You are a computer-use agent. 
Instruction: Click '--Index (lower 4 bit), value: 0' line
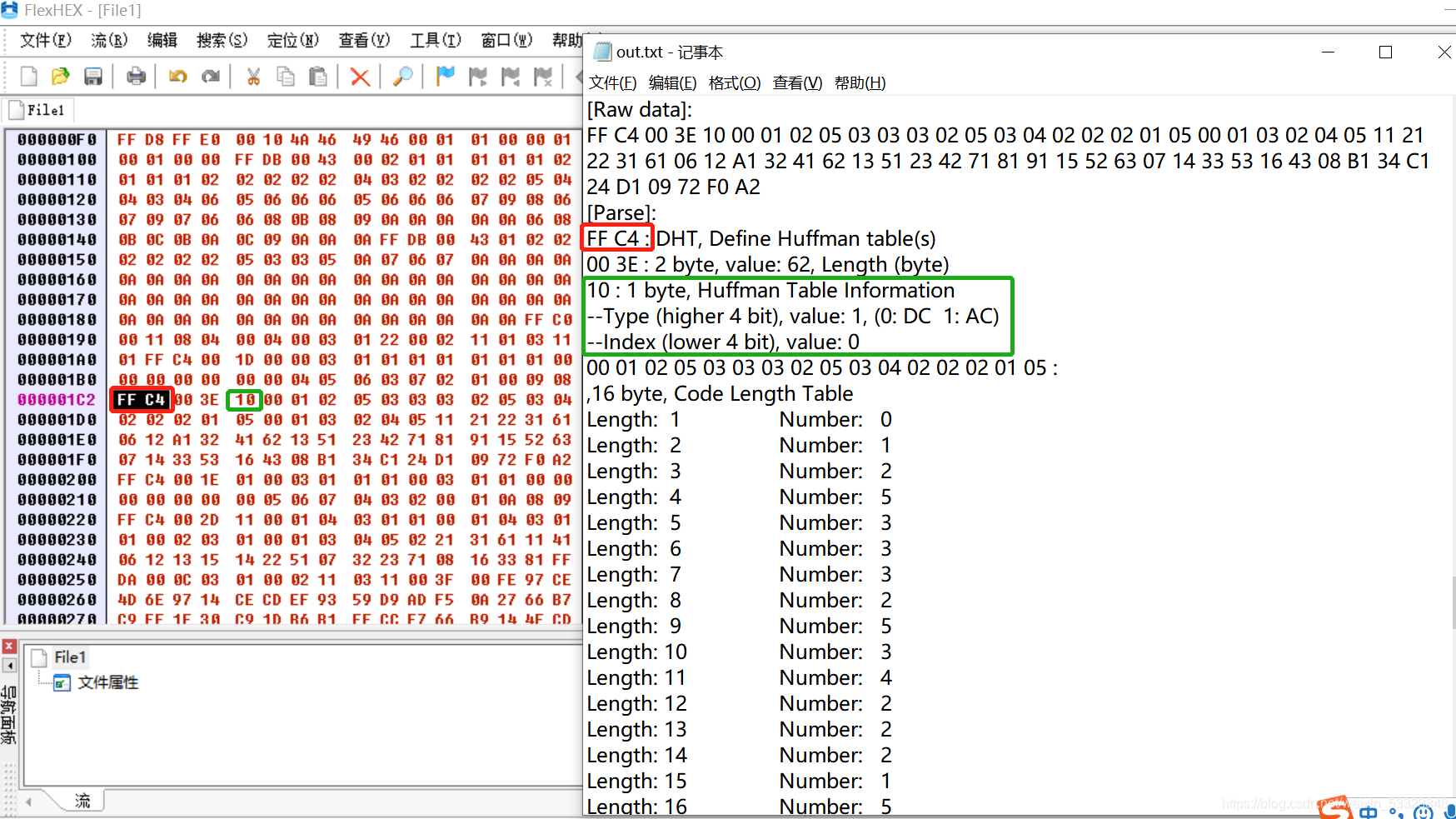click(x=723, y=342)
